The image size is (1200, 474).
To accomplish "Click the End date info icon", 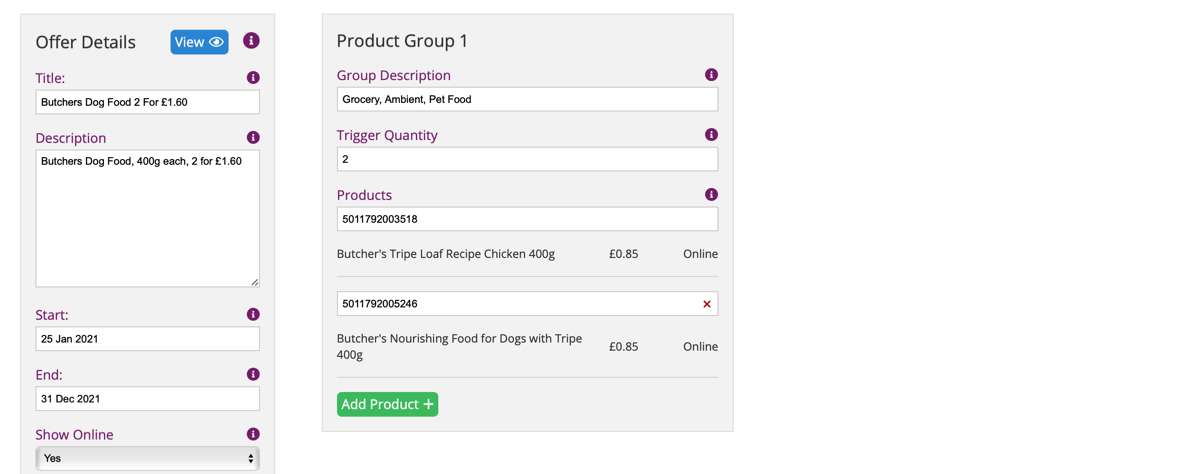I will coord(253,375).
